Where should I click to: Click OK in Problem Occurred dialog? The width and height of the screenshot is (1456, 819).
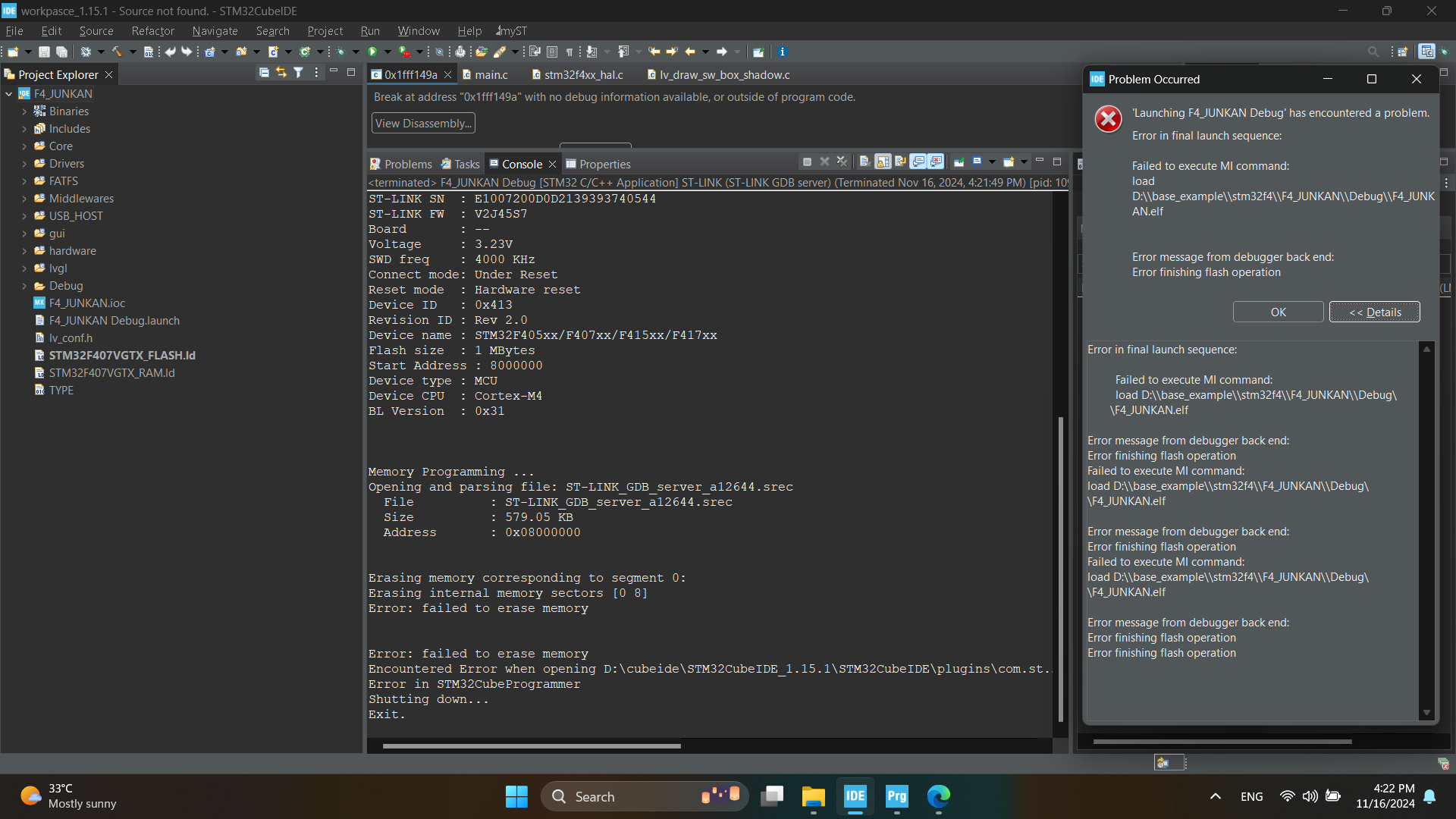point(1277,312)
